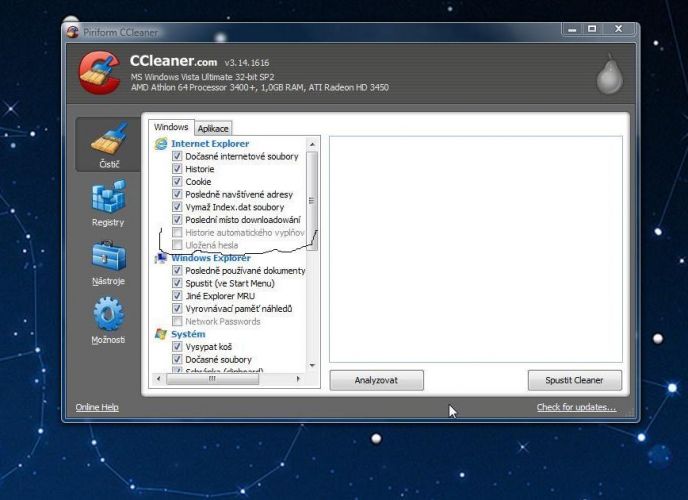Viewport: 688px width, 500px height.
Task: Select the Windows Explorer category heading
Action: pos(211,258)
